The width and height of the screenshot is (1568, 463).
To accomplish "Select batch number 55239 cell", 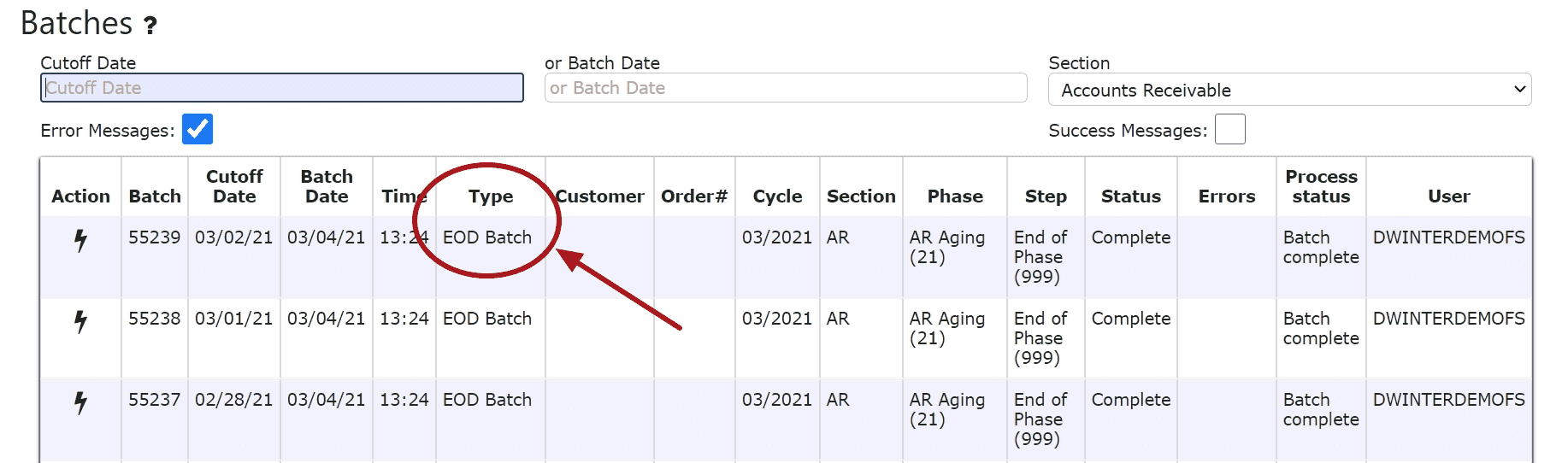I will coord(155,237).
